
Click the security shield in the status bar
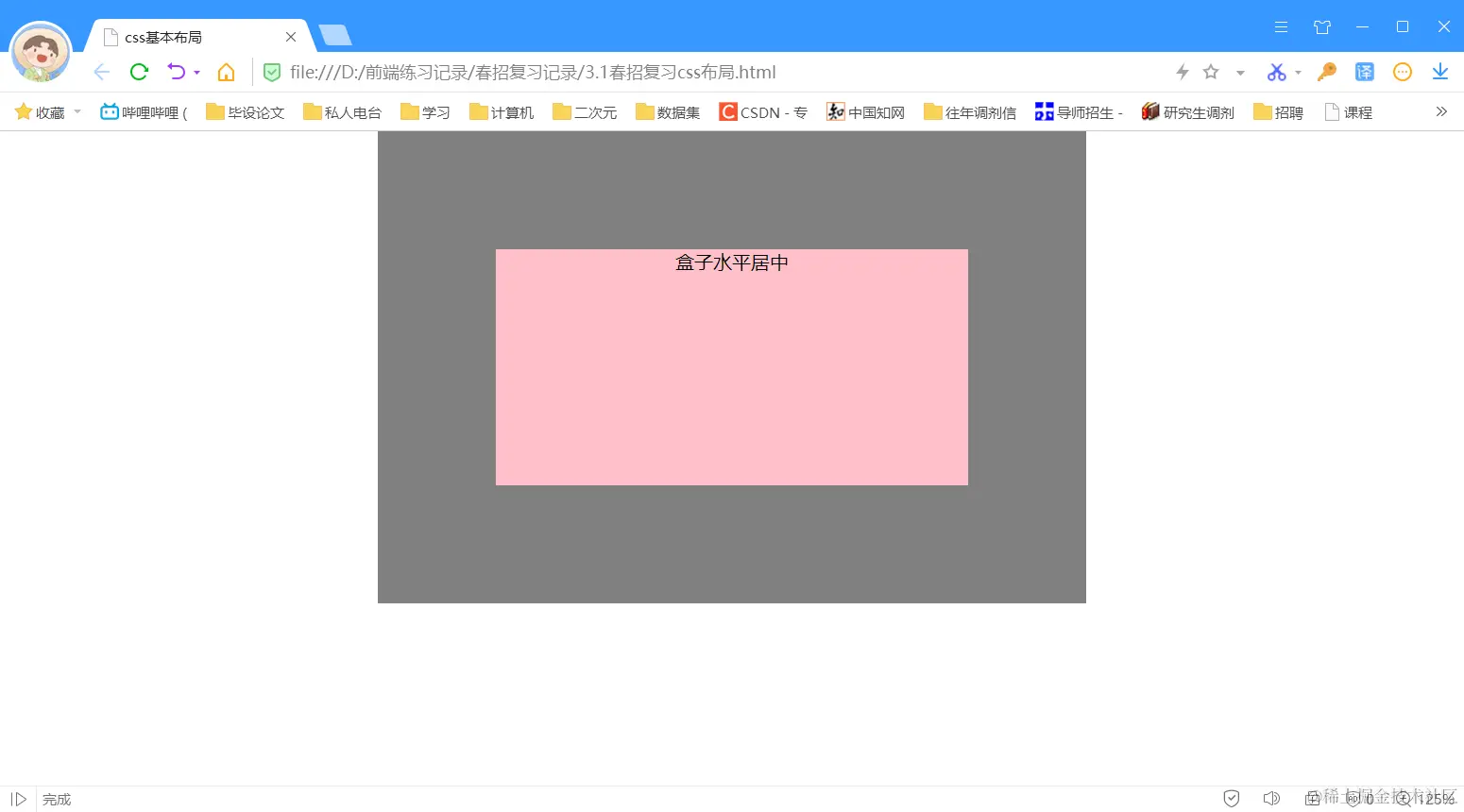point(1231,798)
